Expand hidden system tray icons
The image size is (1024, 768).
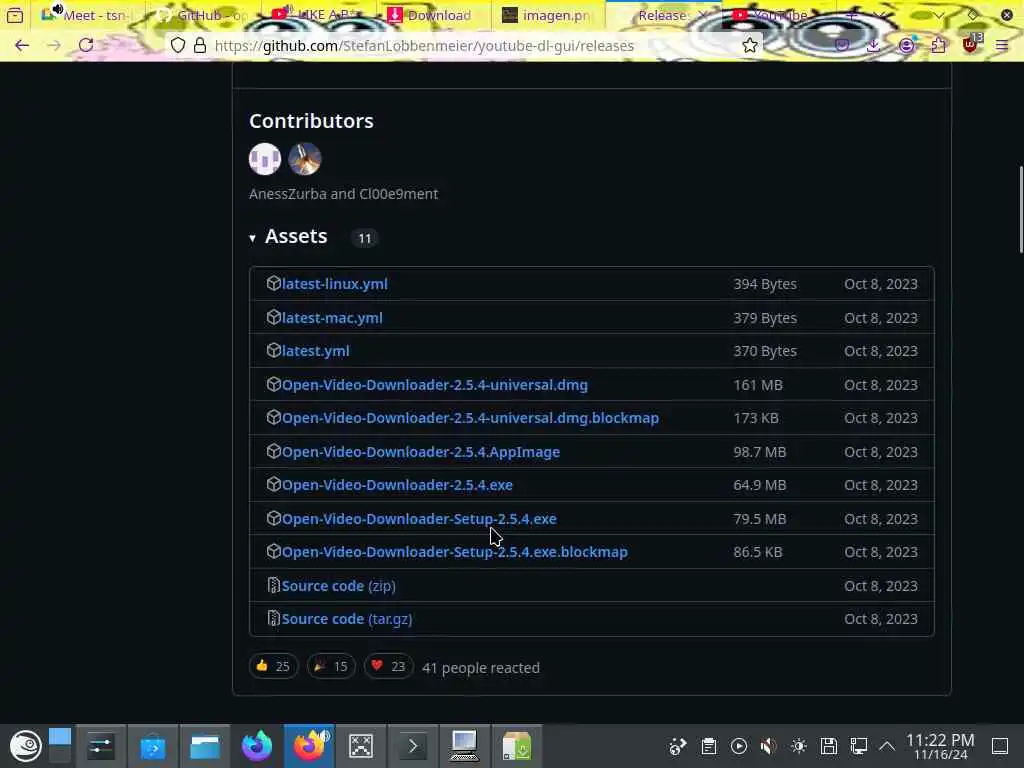[886, 746]
